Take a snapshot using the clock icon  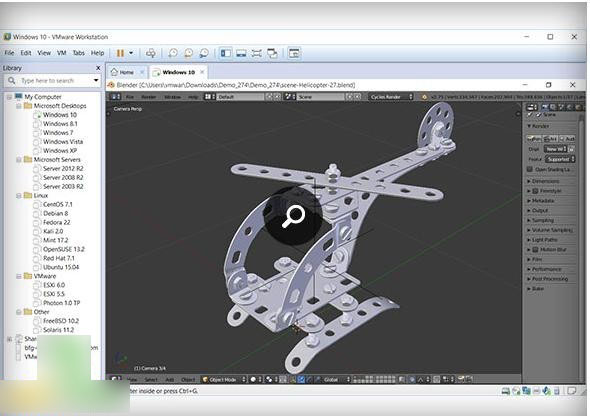[173, 53]
